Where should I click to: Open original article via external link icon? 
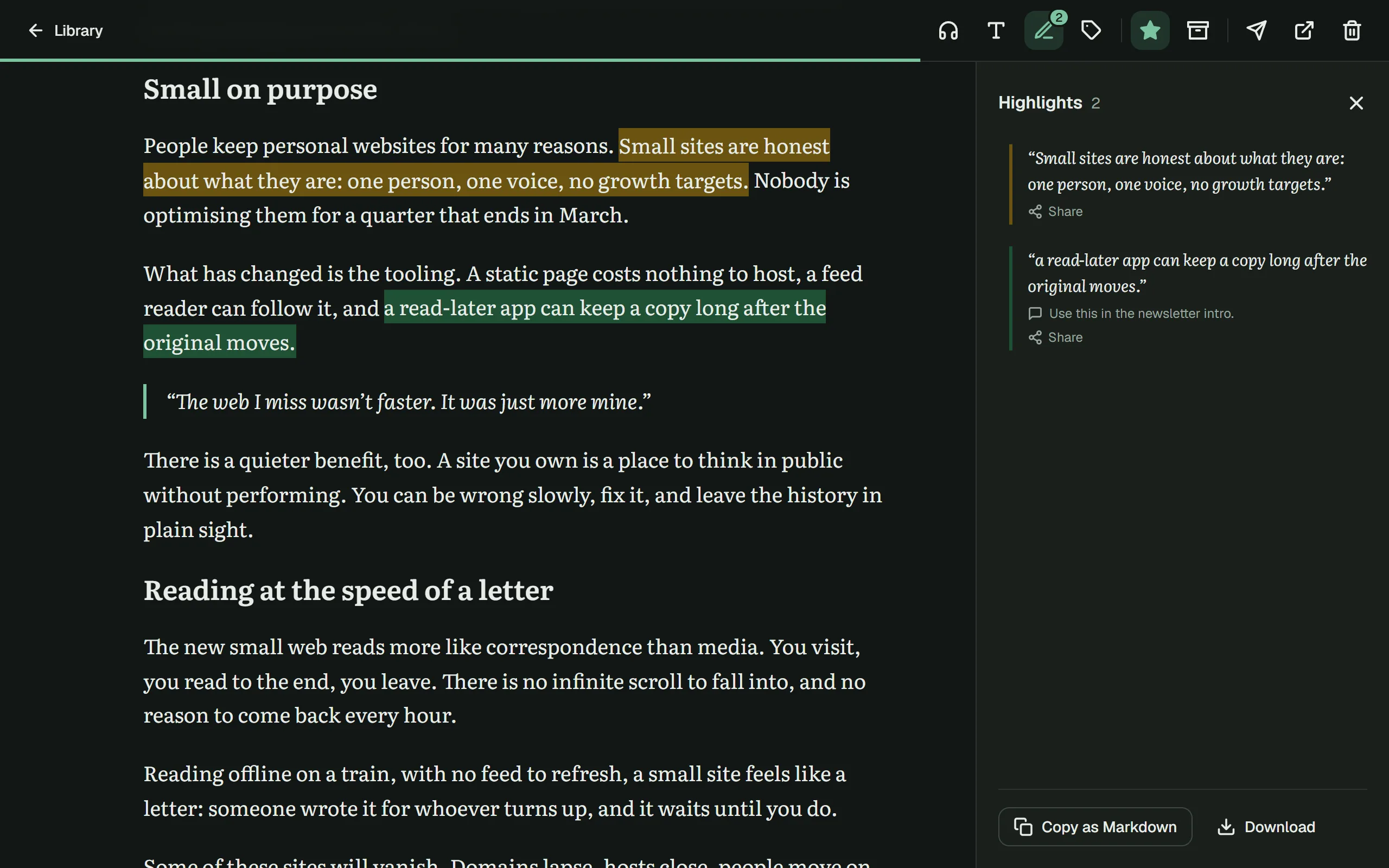point(1304,30)
